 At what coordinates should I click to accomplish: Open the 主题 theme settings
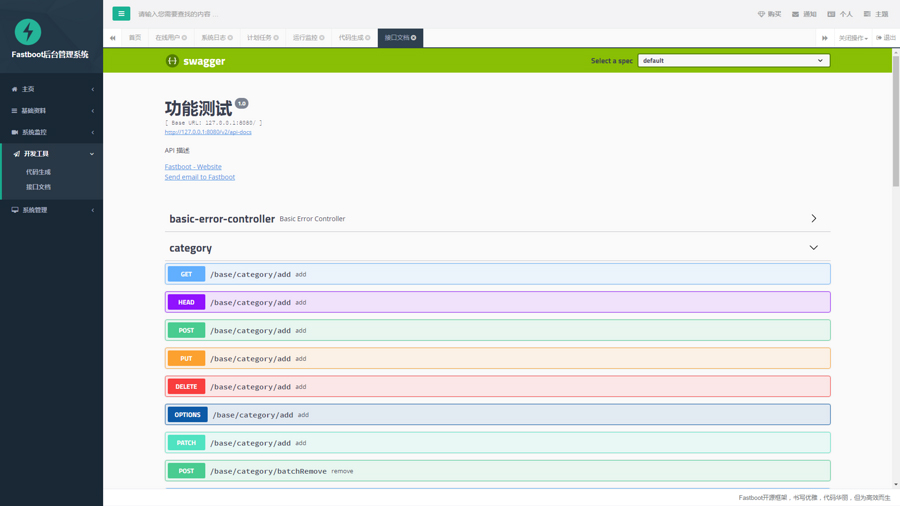pyautogui.click(x=875, y=14)
